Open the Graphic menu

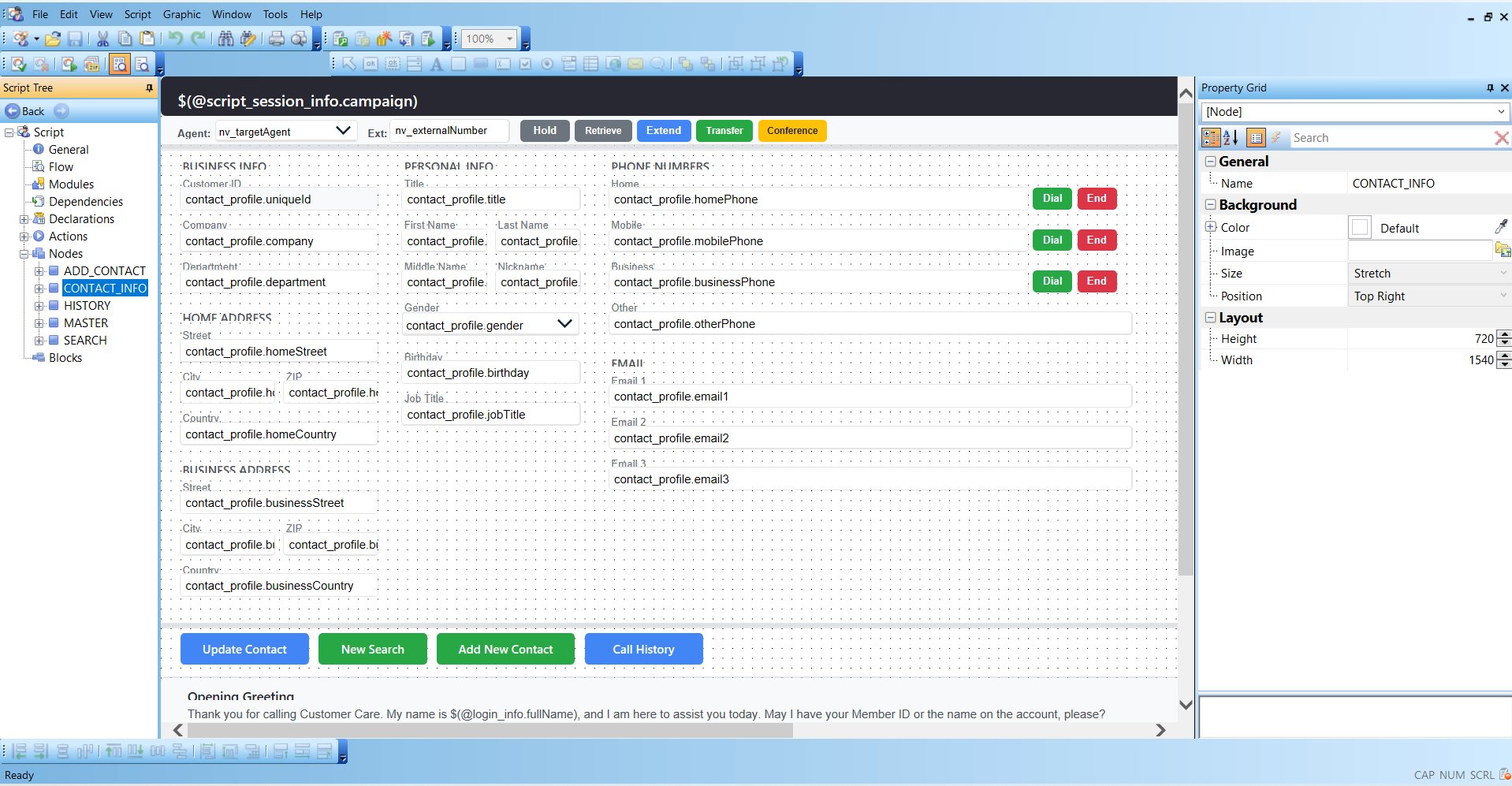pos(182,14)
